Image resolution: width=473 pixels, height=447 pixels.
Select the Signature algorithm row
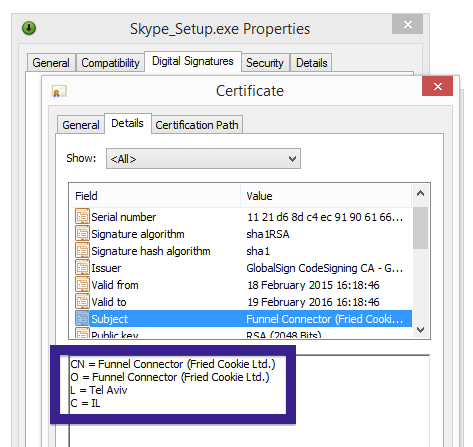(241, 234)
